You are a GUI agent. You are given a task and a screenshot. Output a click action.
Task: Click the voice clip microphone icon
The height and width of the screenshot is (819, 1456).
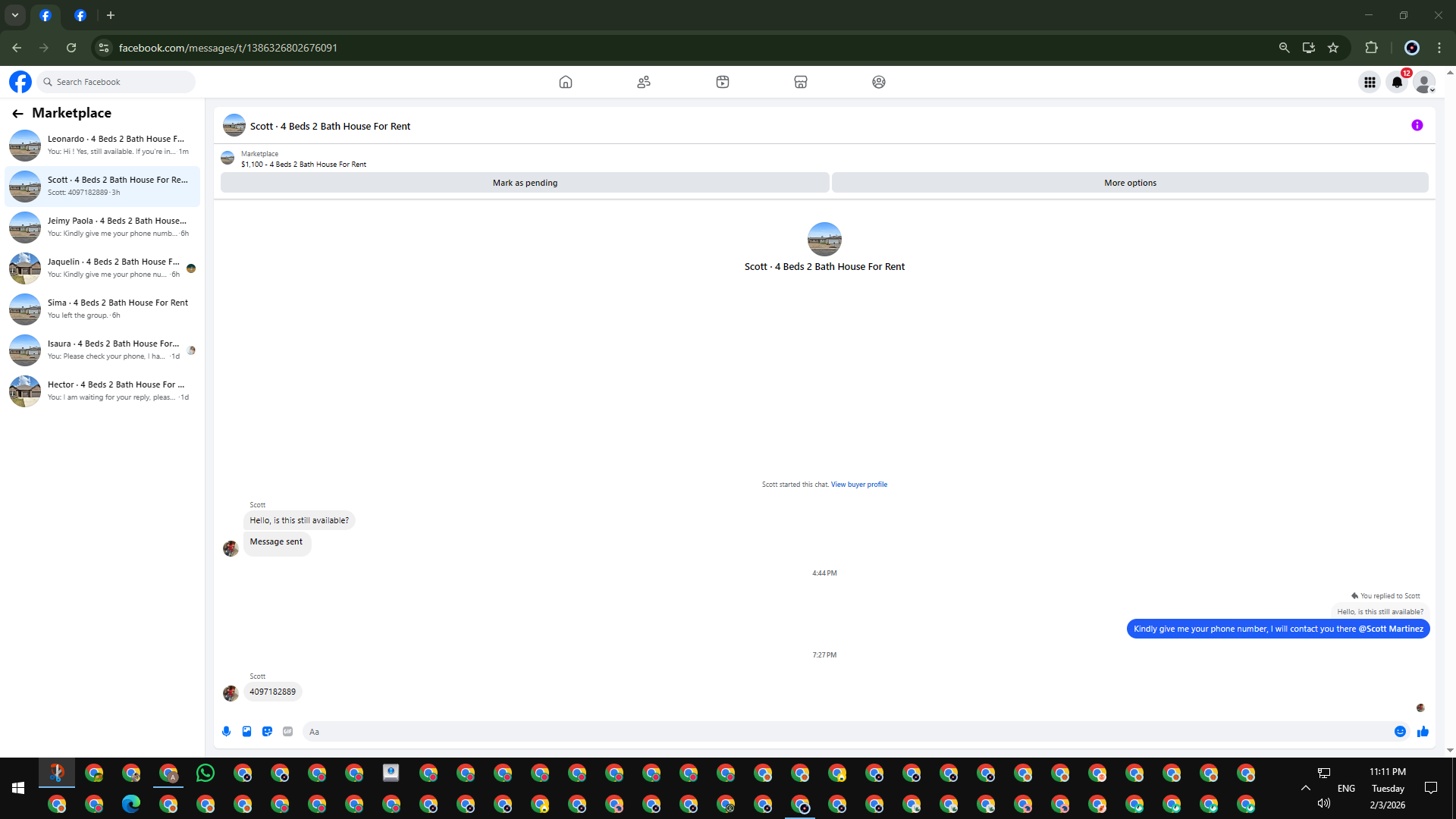[x=226, y=731]
